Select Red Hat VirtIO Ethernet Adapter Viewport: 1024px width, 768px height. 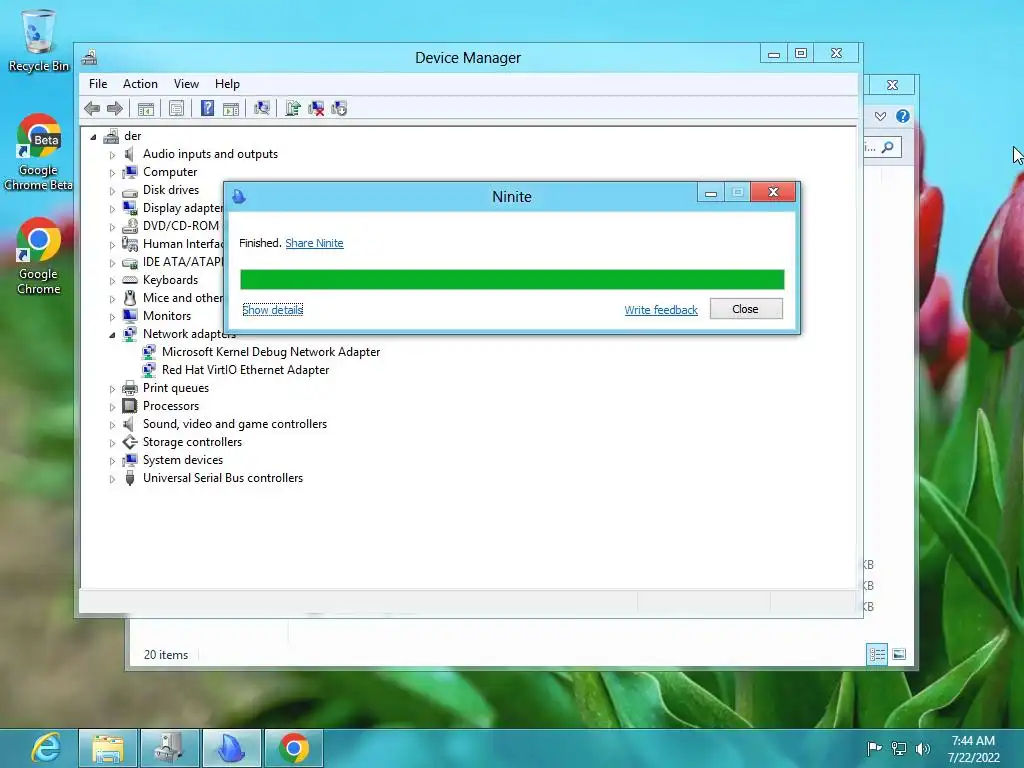(246, 370)
